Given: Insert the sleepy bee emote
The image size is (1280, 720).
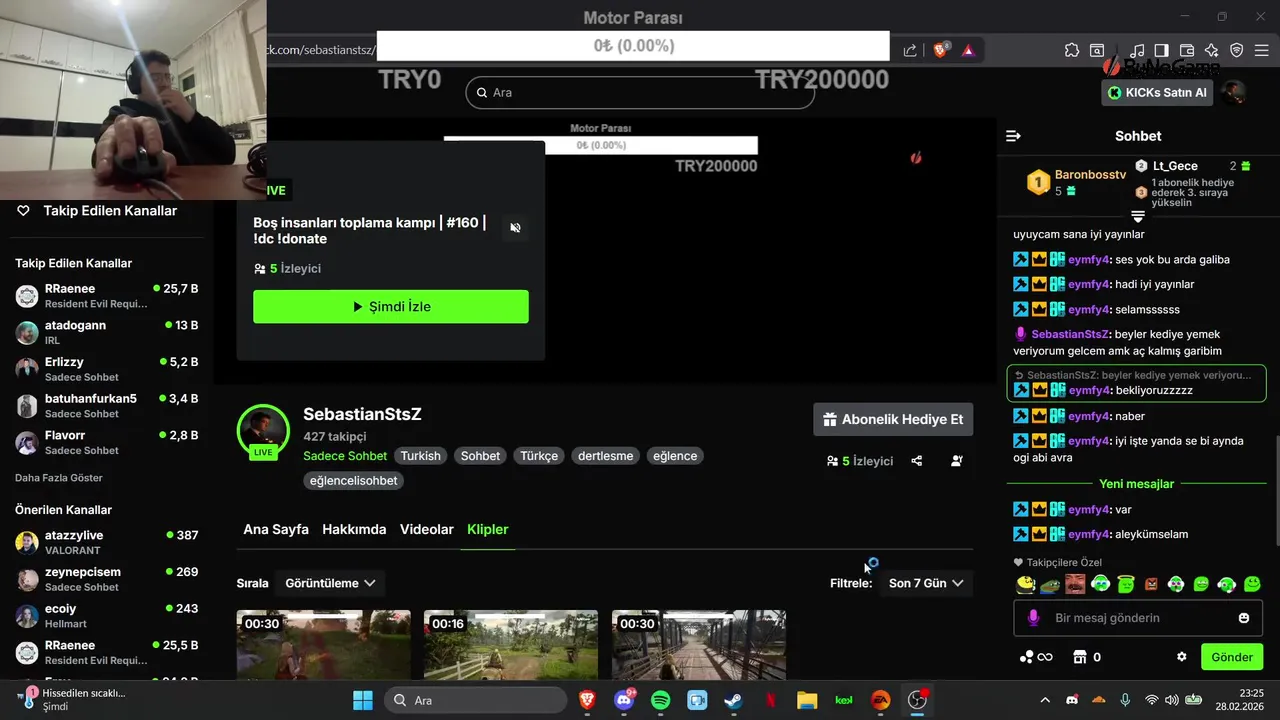Looking at the screenshot, I should (1025, 584).
